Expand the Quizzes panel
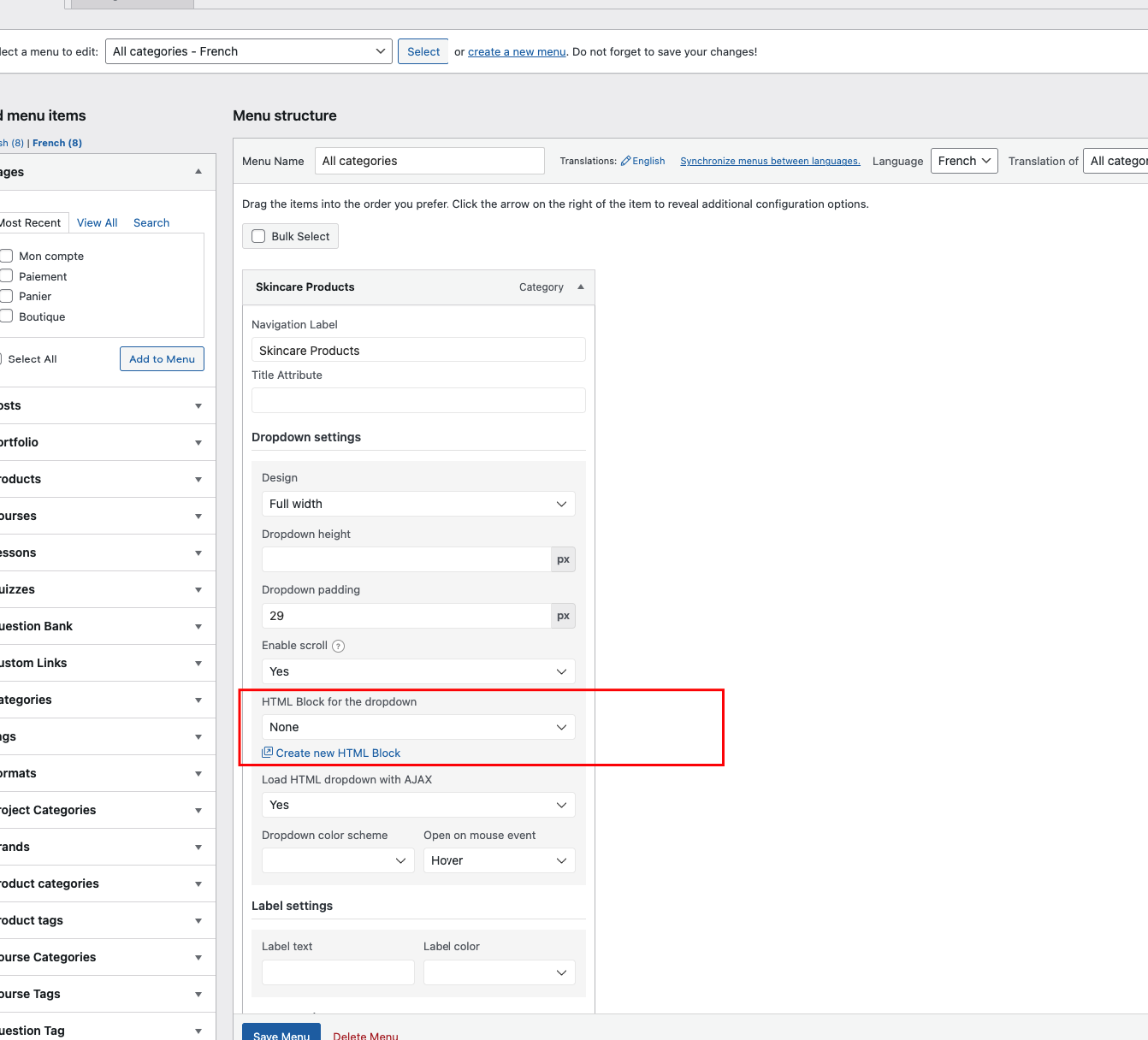 pyautogui.click(x=198, y=590)
